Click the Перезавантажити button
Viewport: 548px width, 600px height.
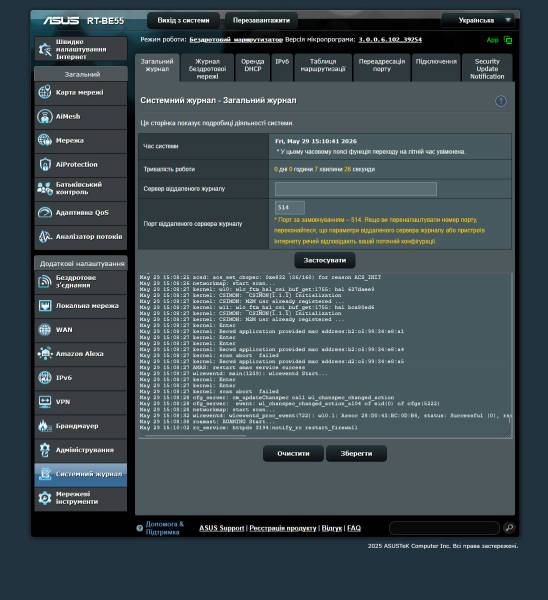261,20
